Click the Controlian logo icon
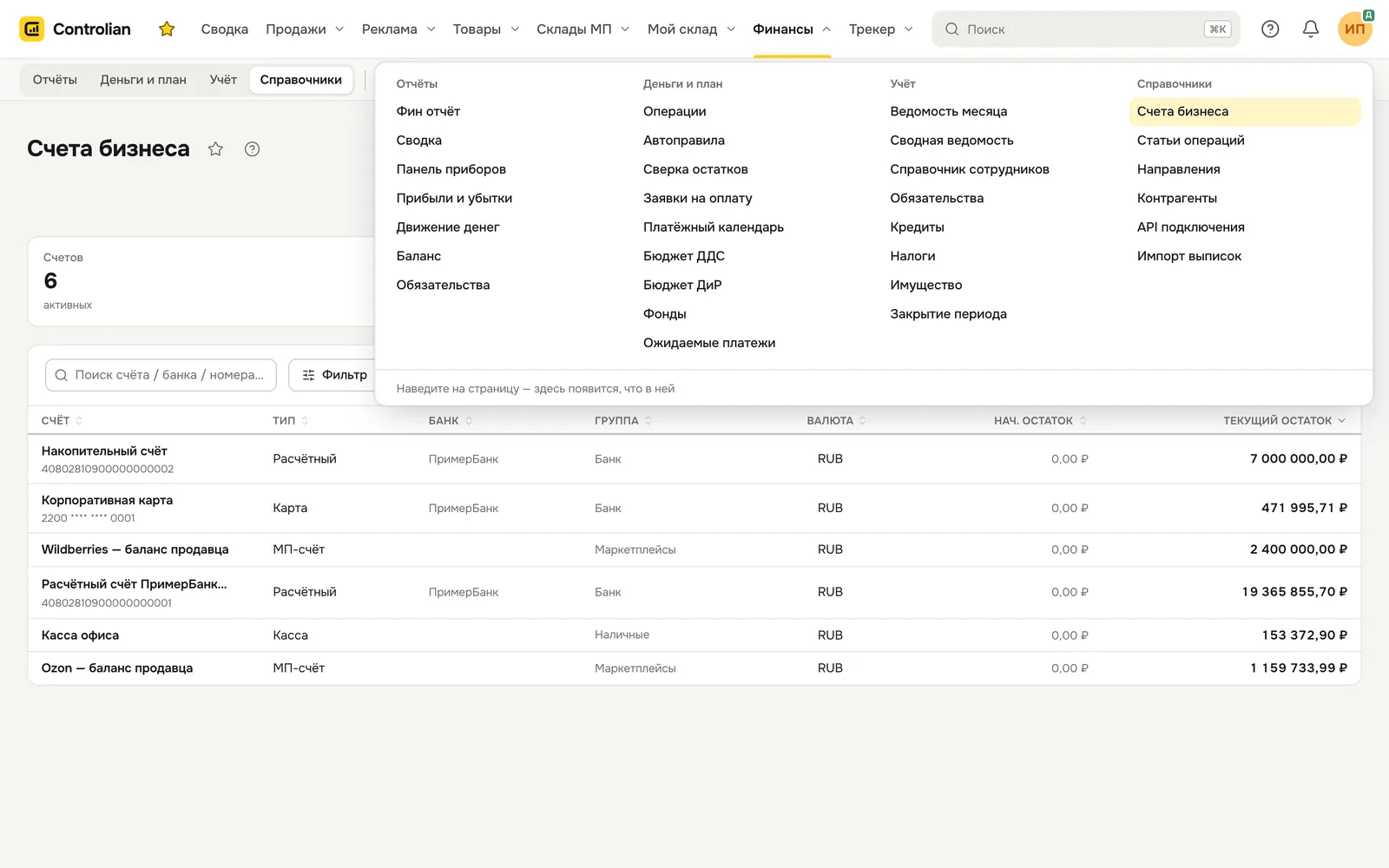The width and height of the screenshot is (1389, 868). (x=32, y=30)
